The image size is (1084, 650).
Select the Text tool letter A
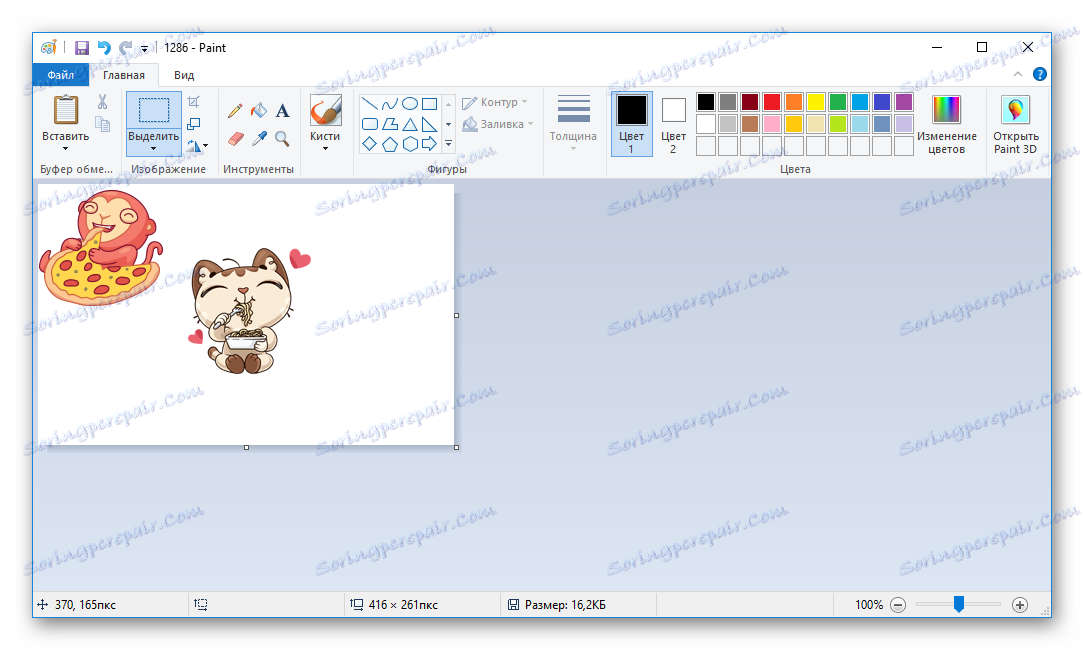click(282, 111)
